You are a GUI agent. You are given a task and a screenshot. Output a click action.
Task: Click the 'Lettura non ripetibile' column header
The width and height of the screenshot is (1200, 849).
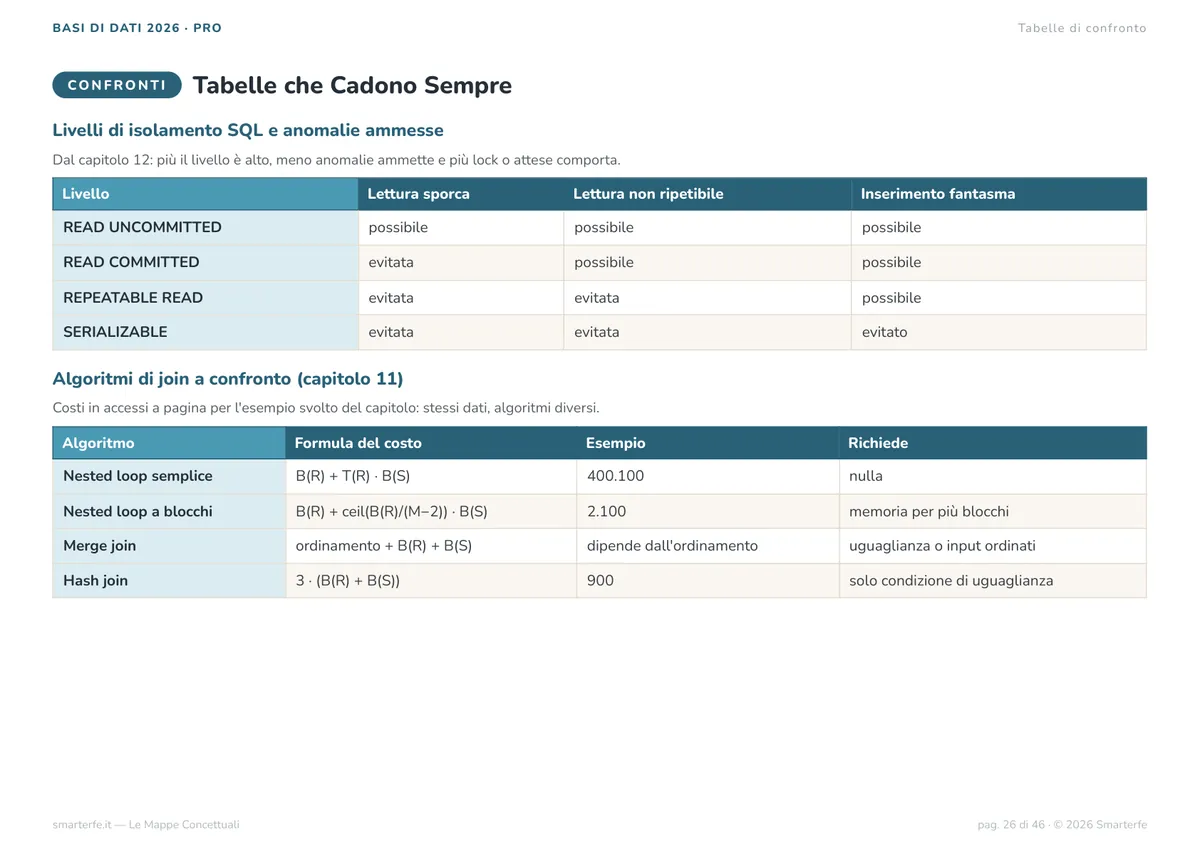[x=707, y=194]
